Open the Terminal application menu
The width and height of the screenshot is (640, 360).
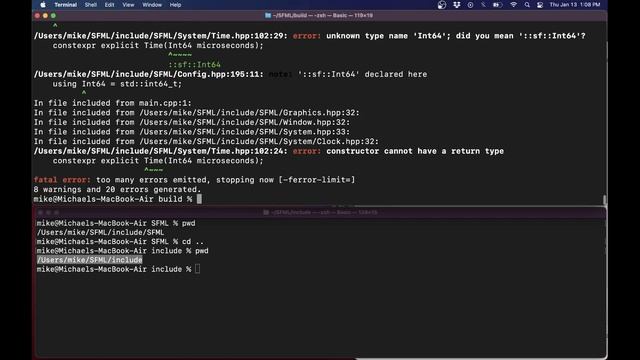tap(65, 5)
